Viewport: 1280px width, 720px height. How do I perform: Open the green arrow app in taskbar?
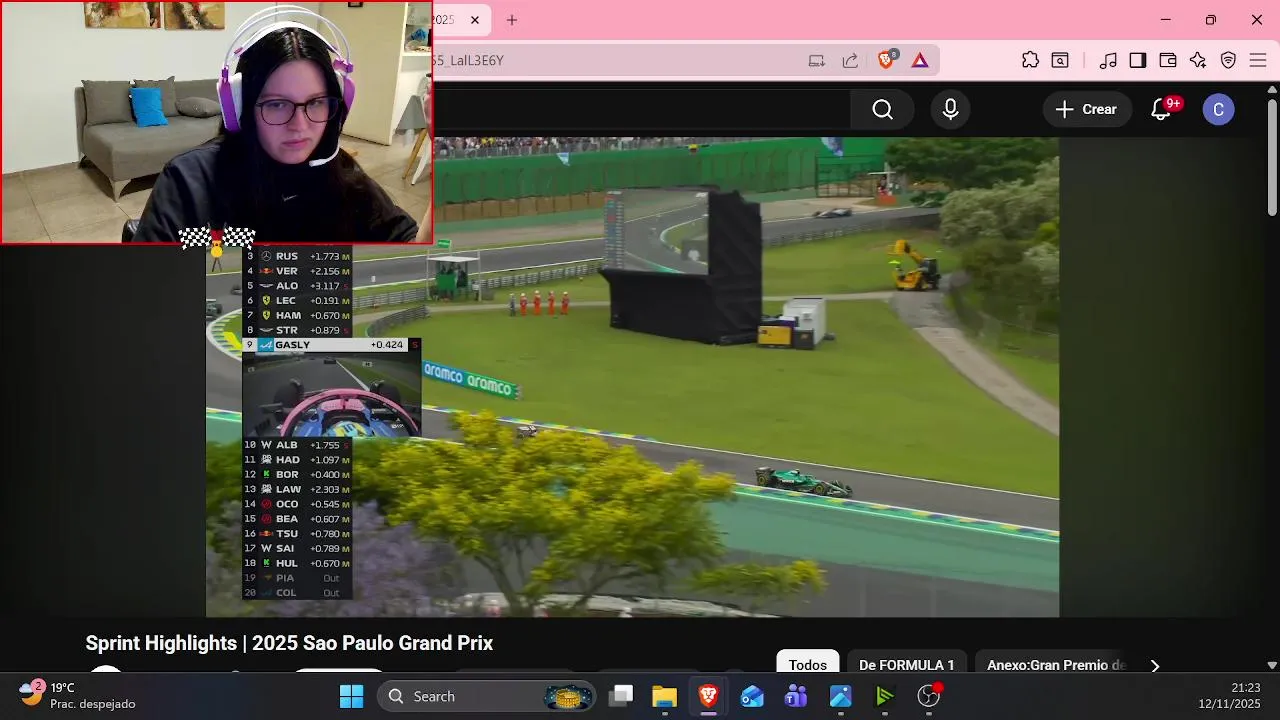click(x=884, y=696)
